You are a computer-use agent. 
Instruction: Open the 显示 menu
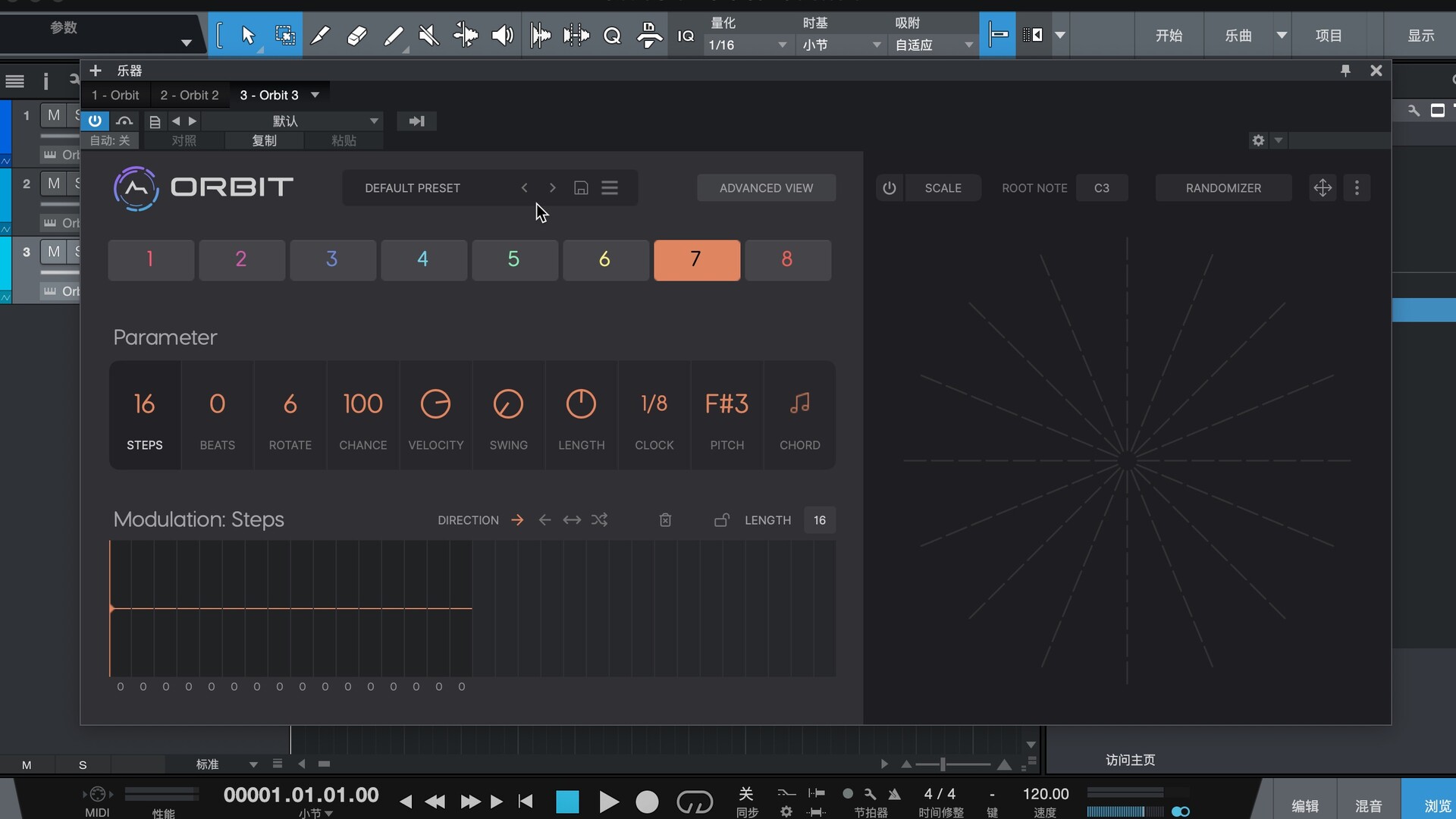(x=1421, y=36)
